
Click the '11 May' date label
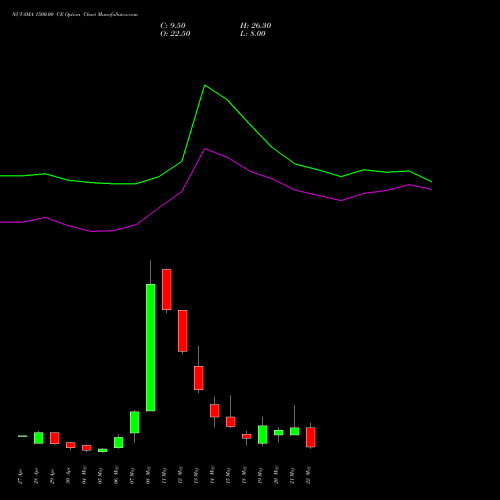tap(164, 475)
